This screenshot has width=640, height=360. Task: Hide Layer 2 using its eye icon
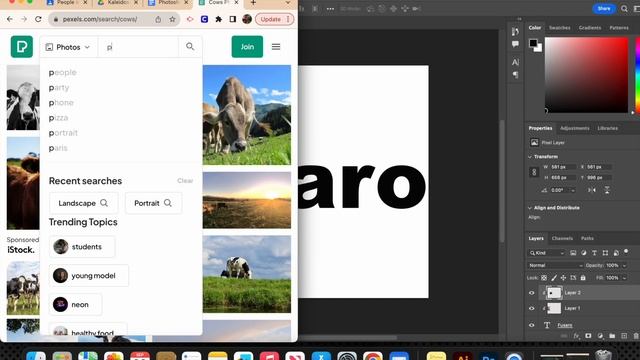(531, 293)
